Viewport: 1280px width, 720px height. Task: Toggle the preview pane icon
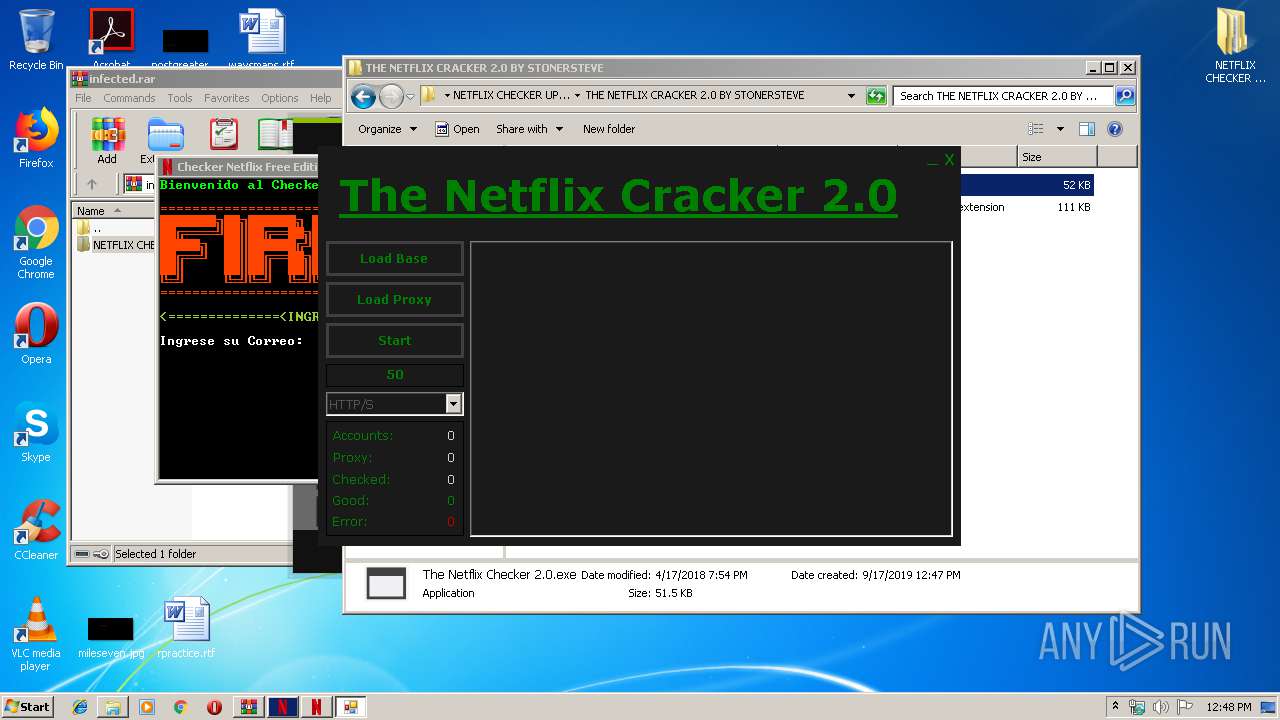[x=1087, y=129]
